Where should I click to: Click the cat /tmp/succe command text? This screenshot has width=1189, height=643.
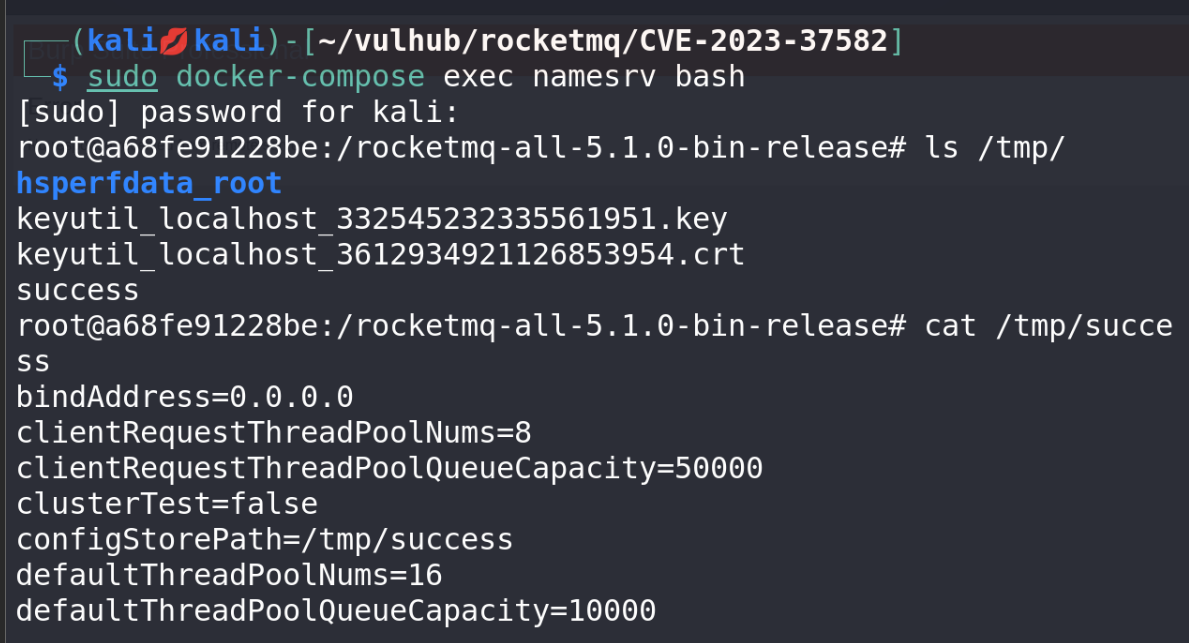tap(1049, 326)
